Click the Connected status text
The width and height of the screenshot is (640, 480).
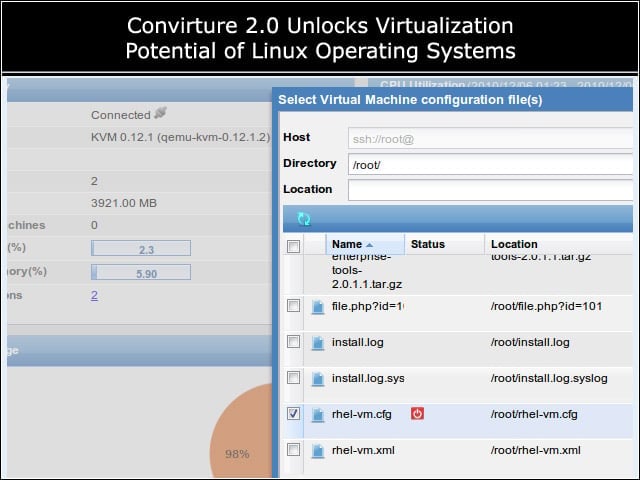click(121, 115)
